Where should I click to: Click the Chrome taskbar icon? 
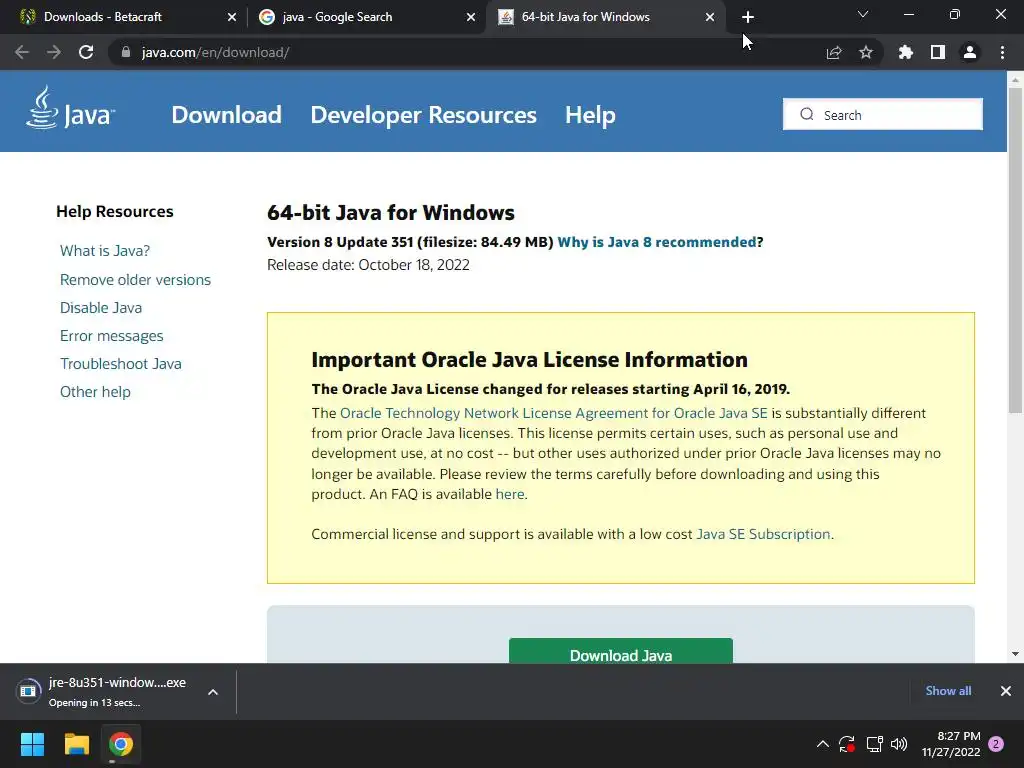pyautogui.click(x=121, y=744)
